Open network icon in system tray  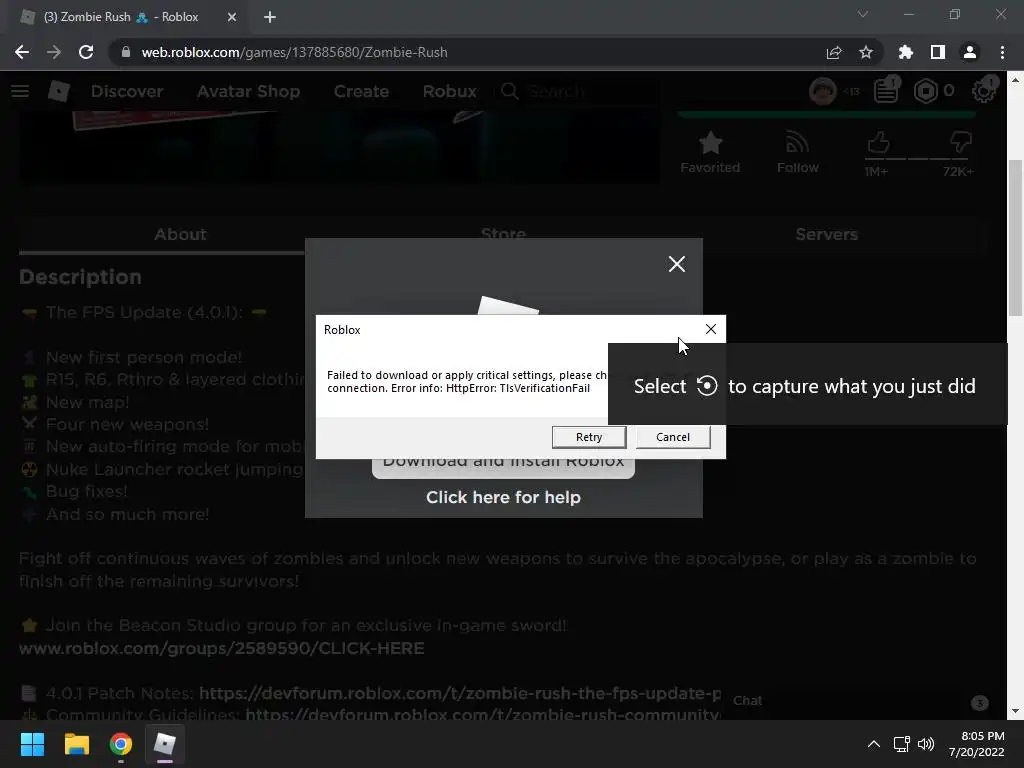click(902, 744)
